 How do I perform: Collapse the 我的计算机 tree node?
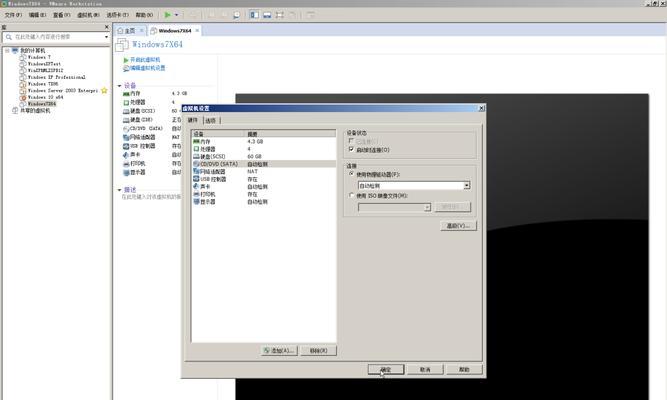pos(7,50)
